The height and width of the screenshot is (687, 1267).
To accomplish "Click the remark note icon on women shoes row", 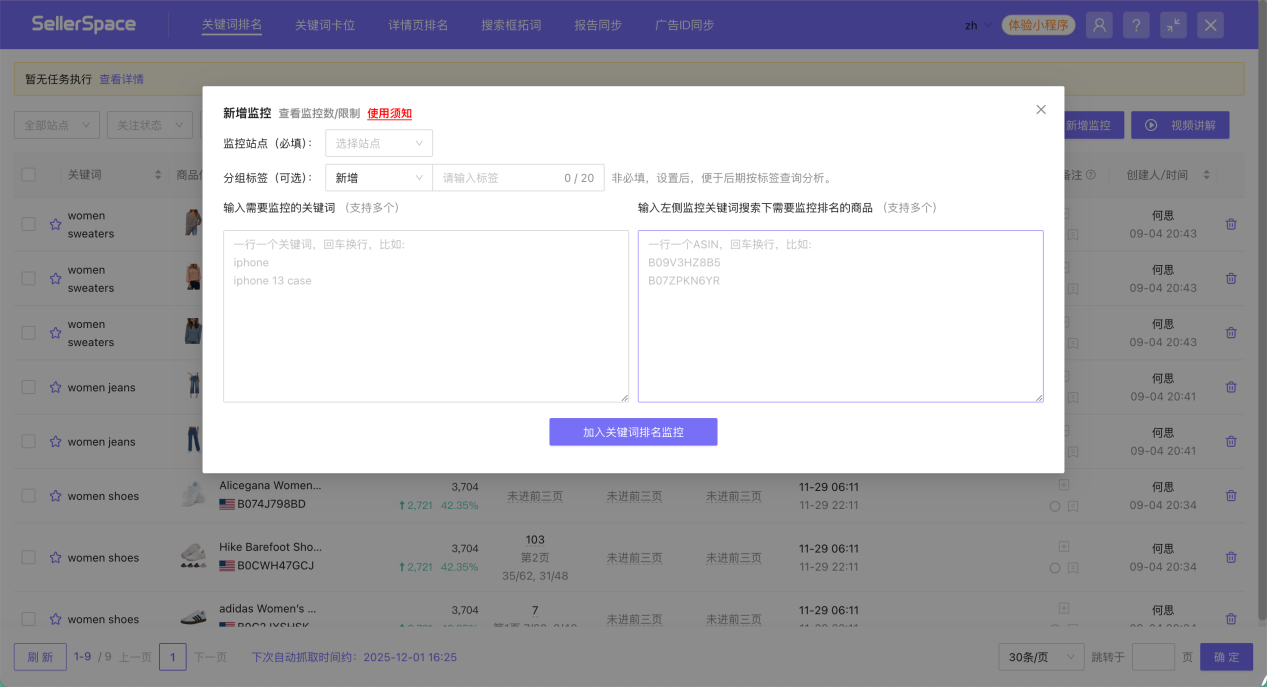I will click(x=1073, y=506).
